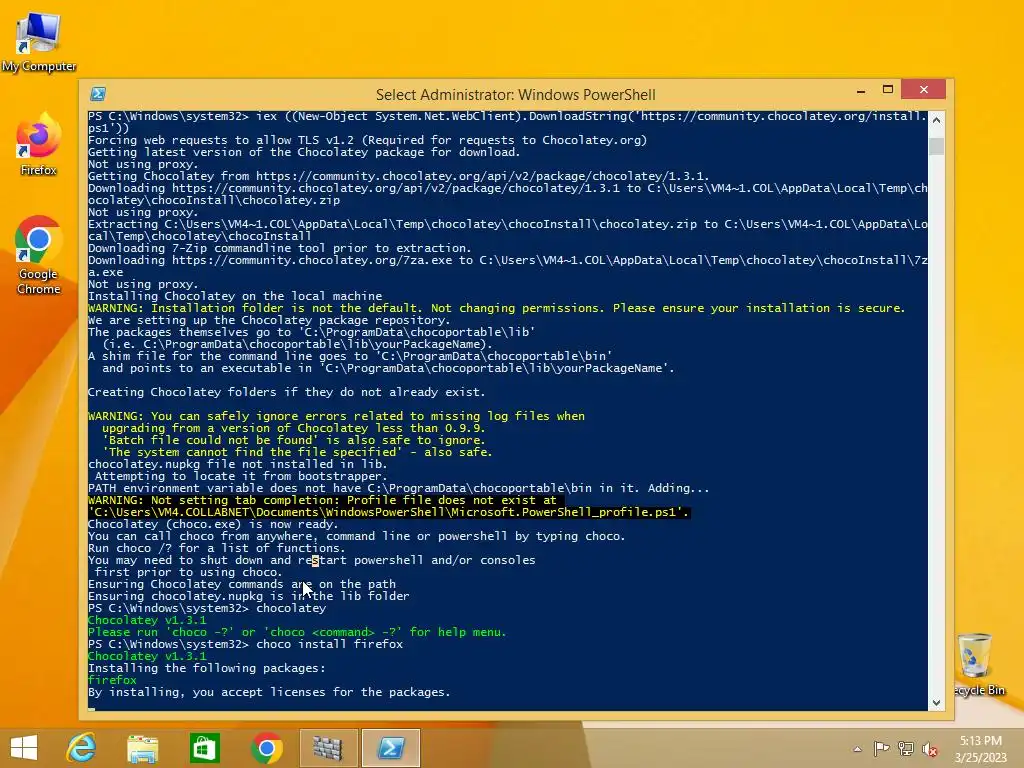Minimize the PowerShell window

click(x=861, y=91)
